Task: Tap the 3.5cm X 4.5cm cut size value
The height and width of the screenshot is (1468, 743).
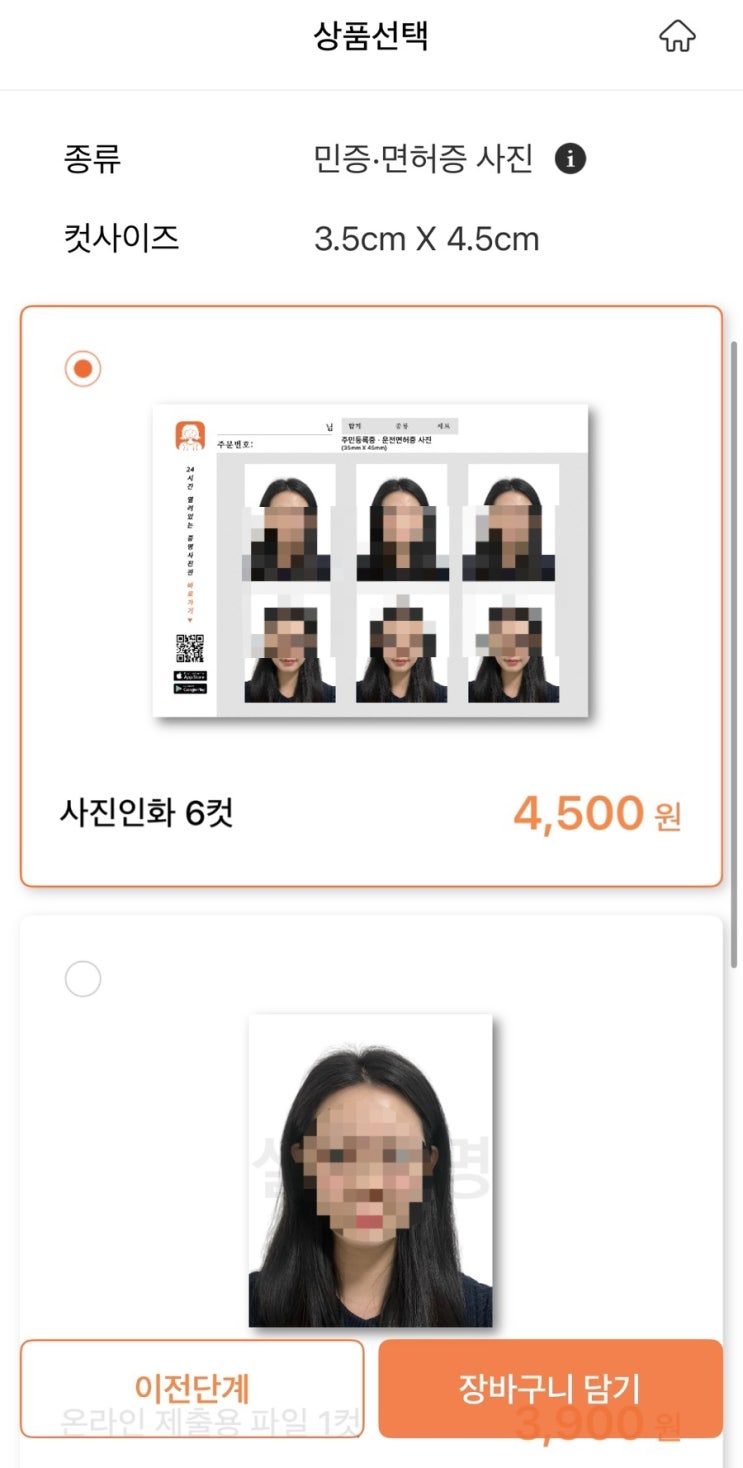Action: (x=427, y=240)
